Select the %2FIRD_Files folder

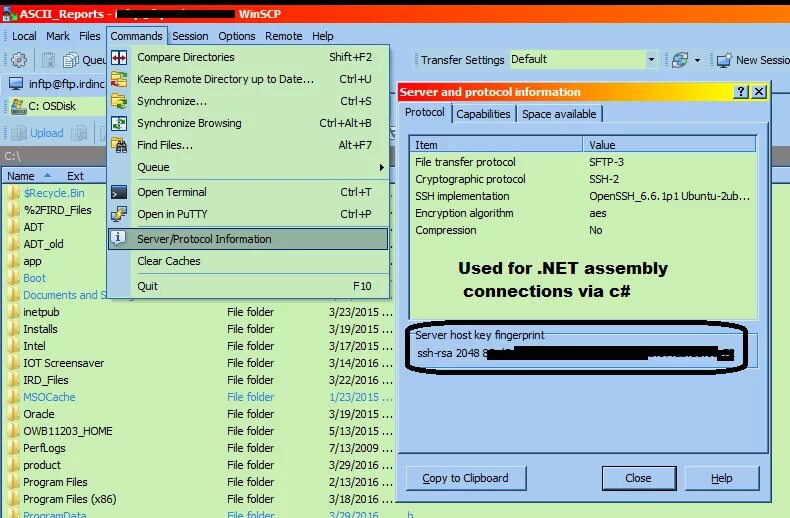[x=57, y=210]
